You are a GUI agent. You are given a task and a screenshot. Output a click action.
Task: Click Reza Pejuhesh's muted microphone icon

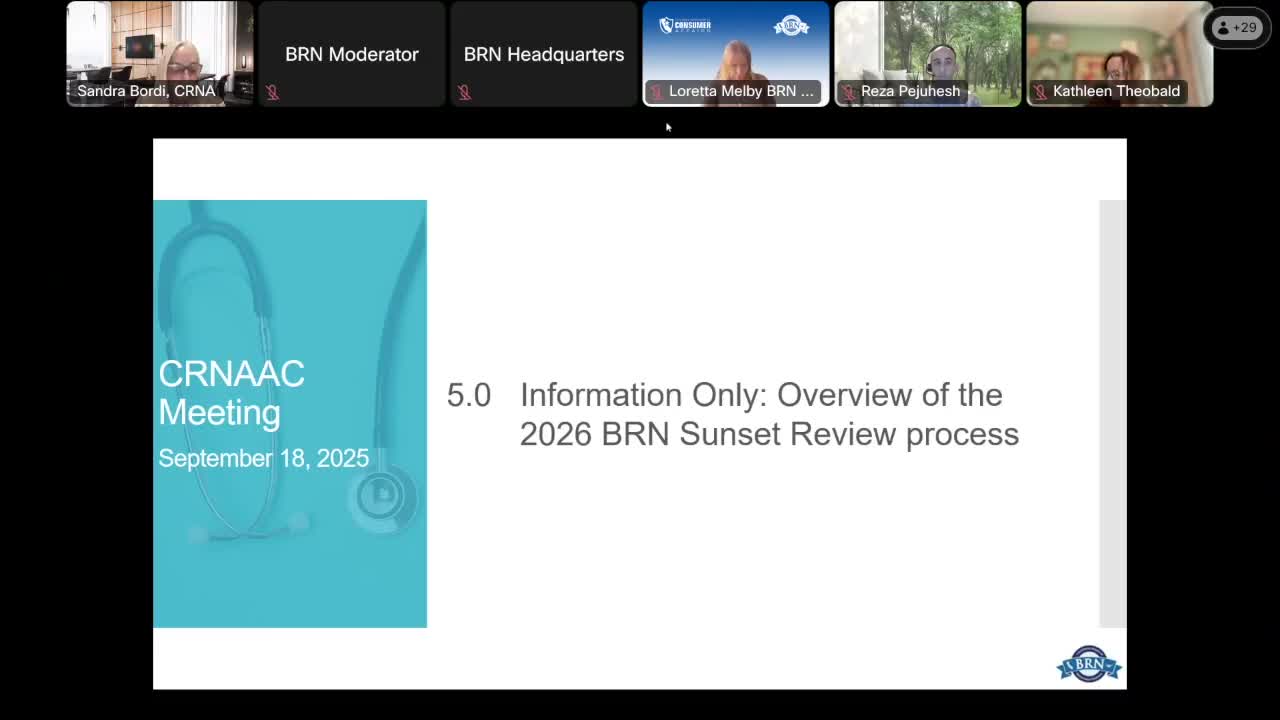(848, 91)
